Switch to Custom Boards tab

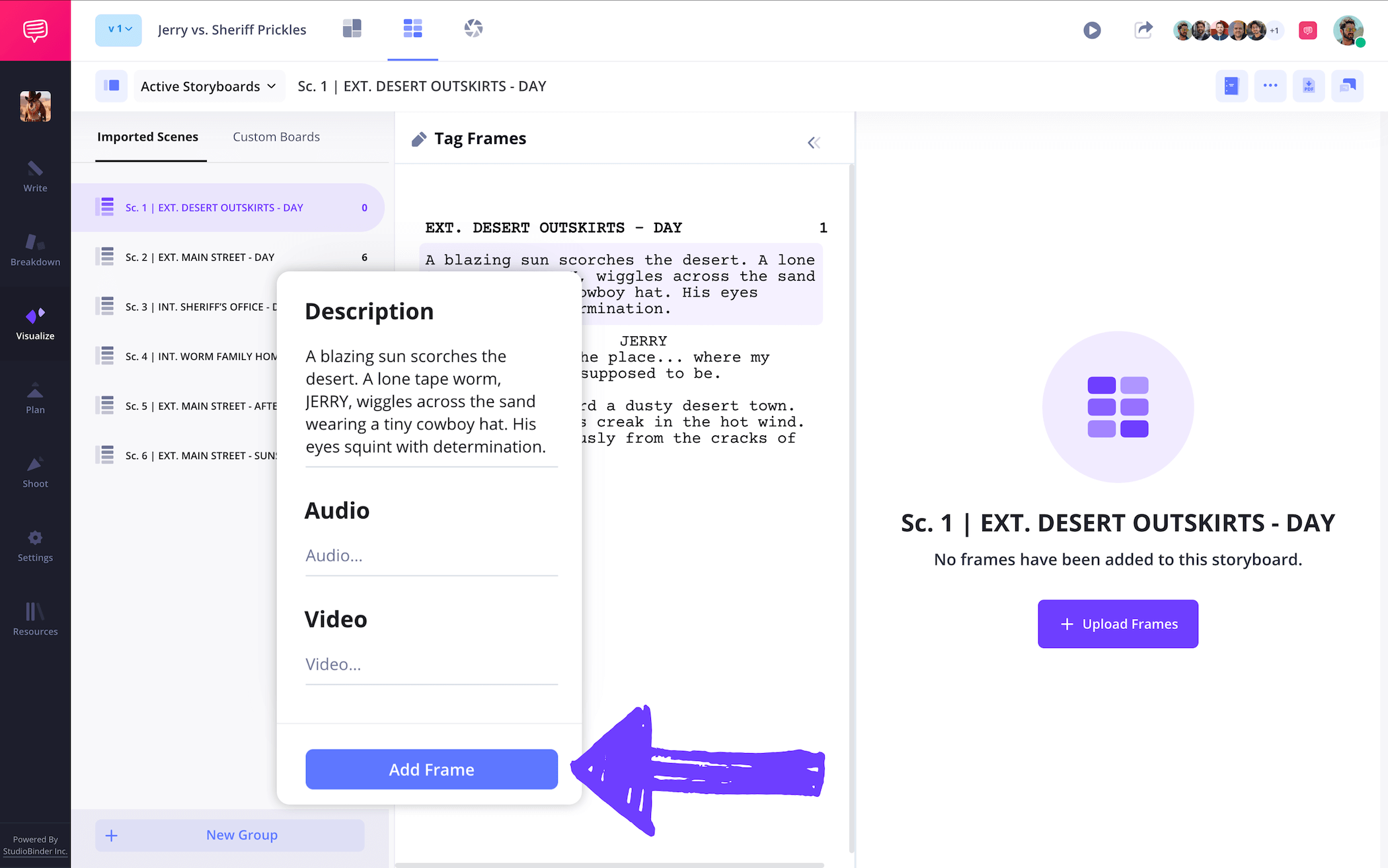276,137
